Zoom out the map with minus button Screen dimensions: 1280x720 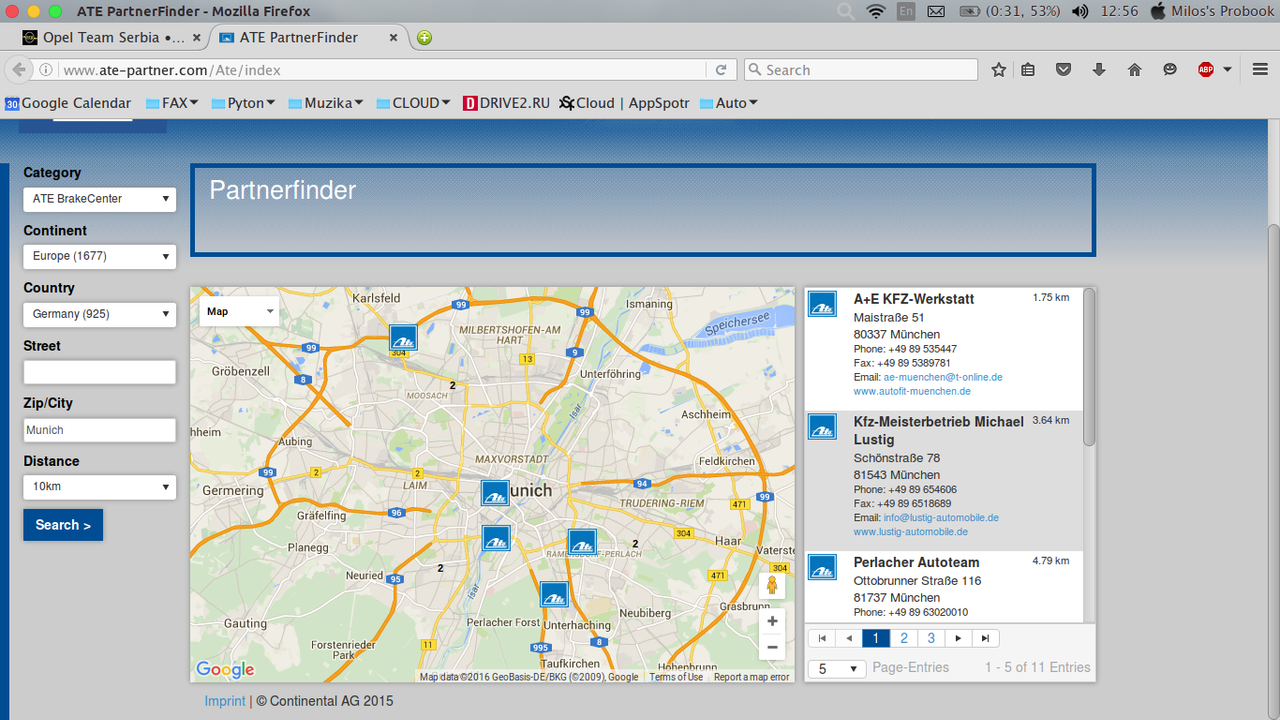tap(772, 648)
